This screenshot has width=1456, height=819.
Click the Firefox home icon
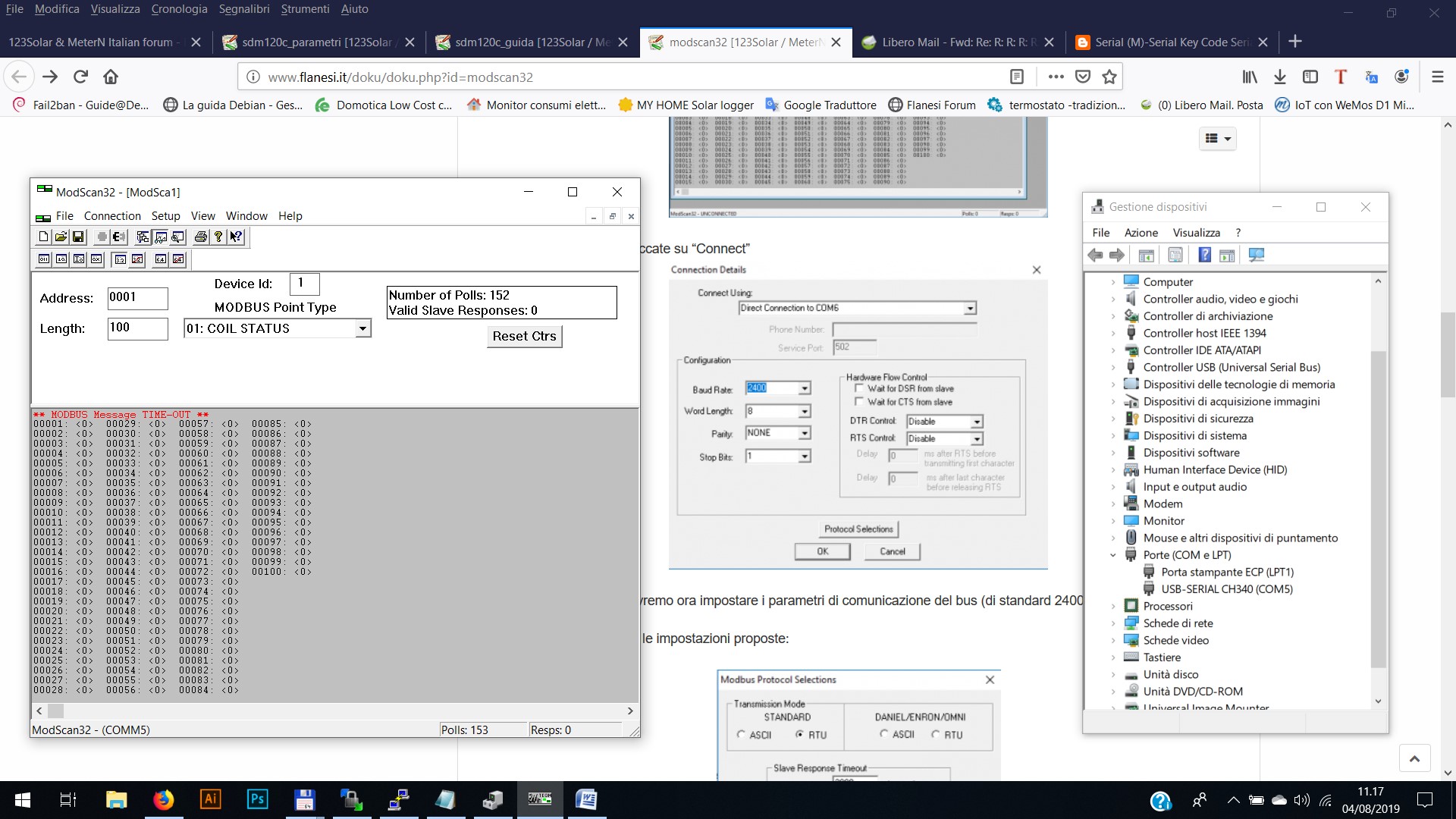[x=111, y=77]
